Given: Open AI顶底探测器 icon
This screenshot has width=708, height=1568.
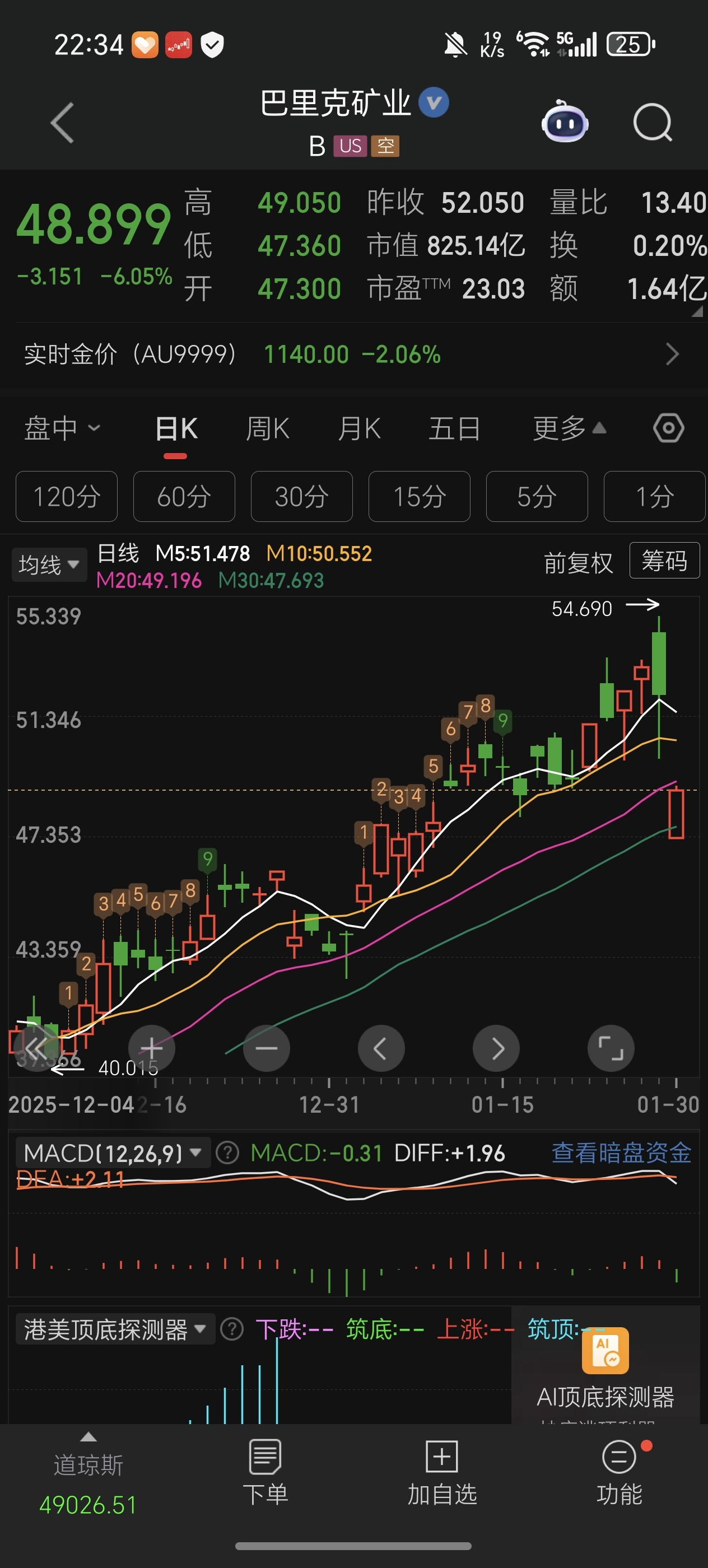Looking at the screenshot, I should tap(605, 1350).
